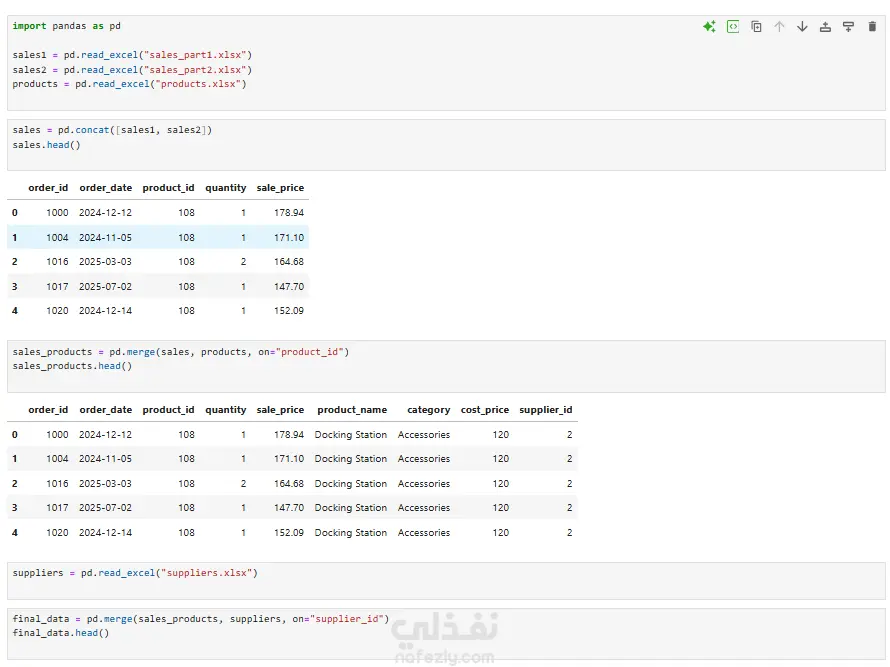The height and width of the screenshot is (667, 890).
Task: Move the cell up with the arrow
Action: click(x=779, y=27)
